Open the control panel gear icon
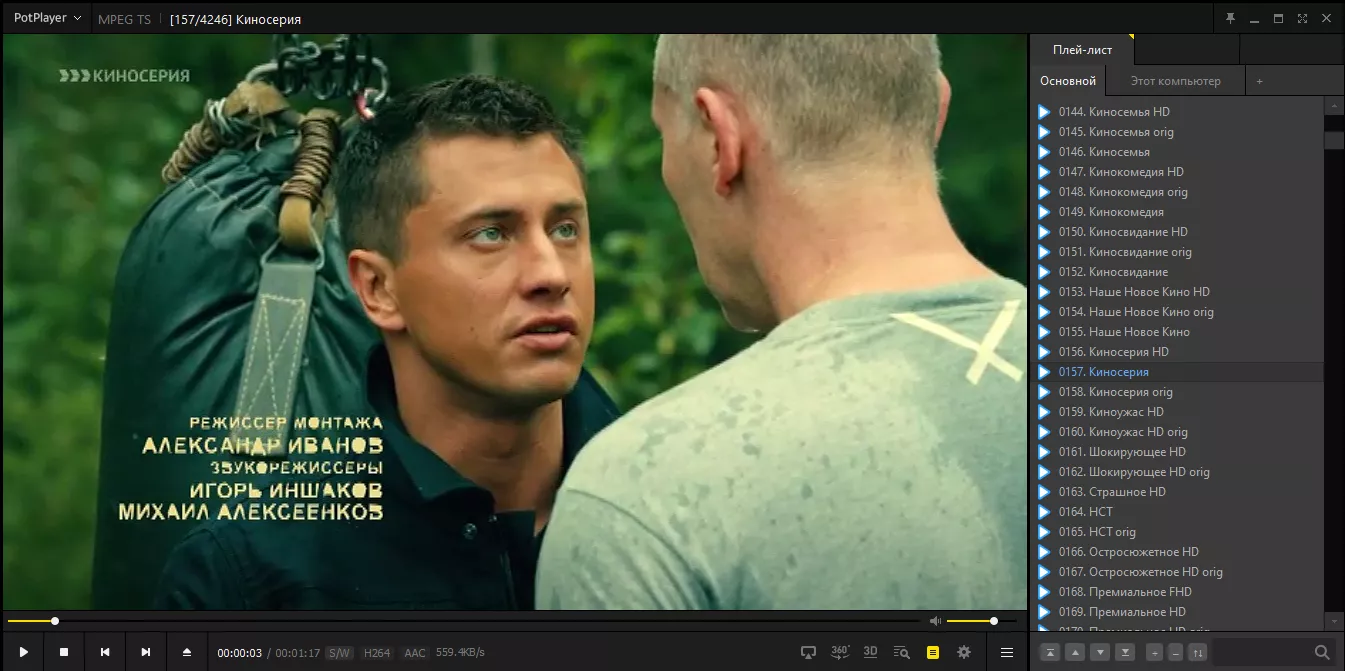Image resolution: width=1345 pixels, height=671 pixels. pos(964,652)
